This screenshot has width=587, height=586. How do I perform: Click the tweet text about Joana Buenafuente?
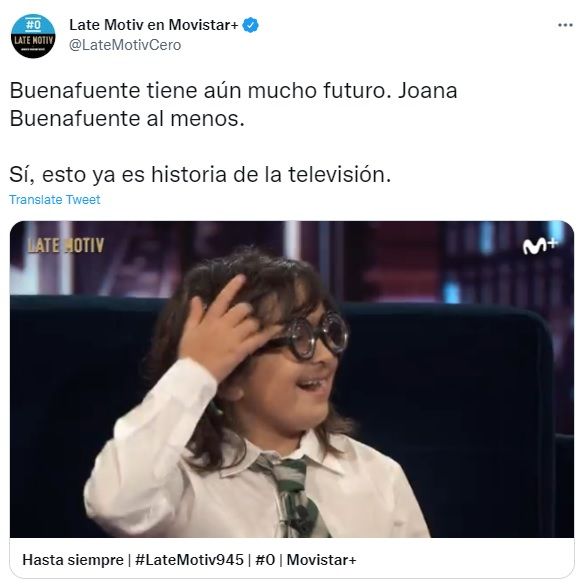233,104
